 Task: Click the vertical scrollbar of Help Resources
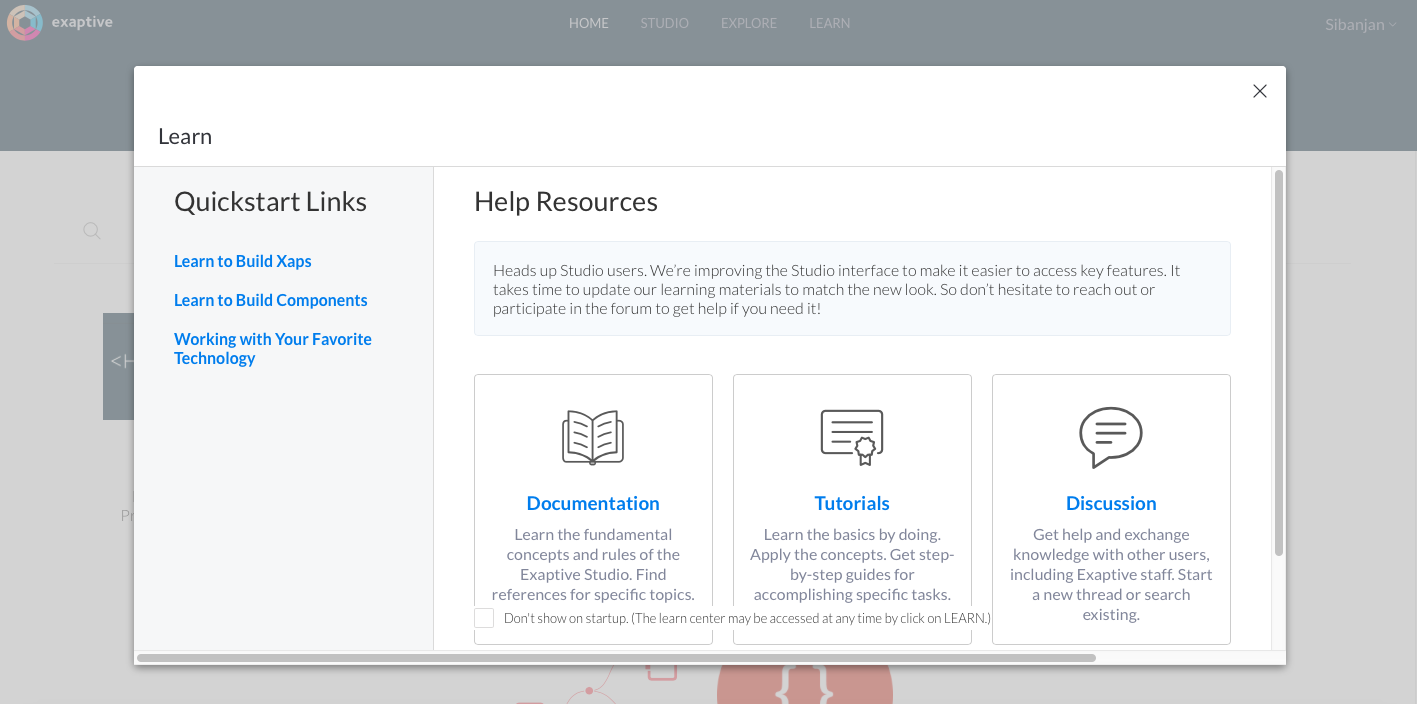(1278, 363)
